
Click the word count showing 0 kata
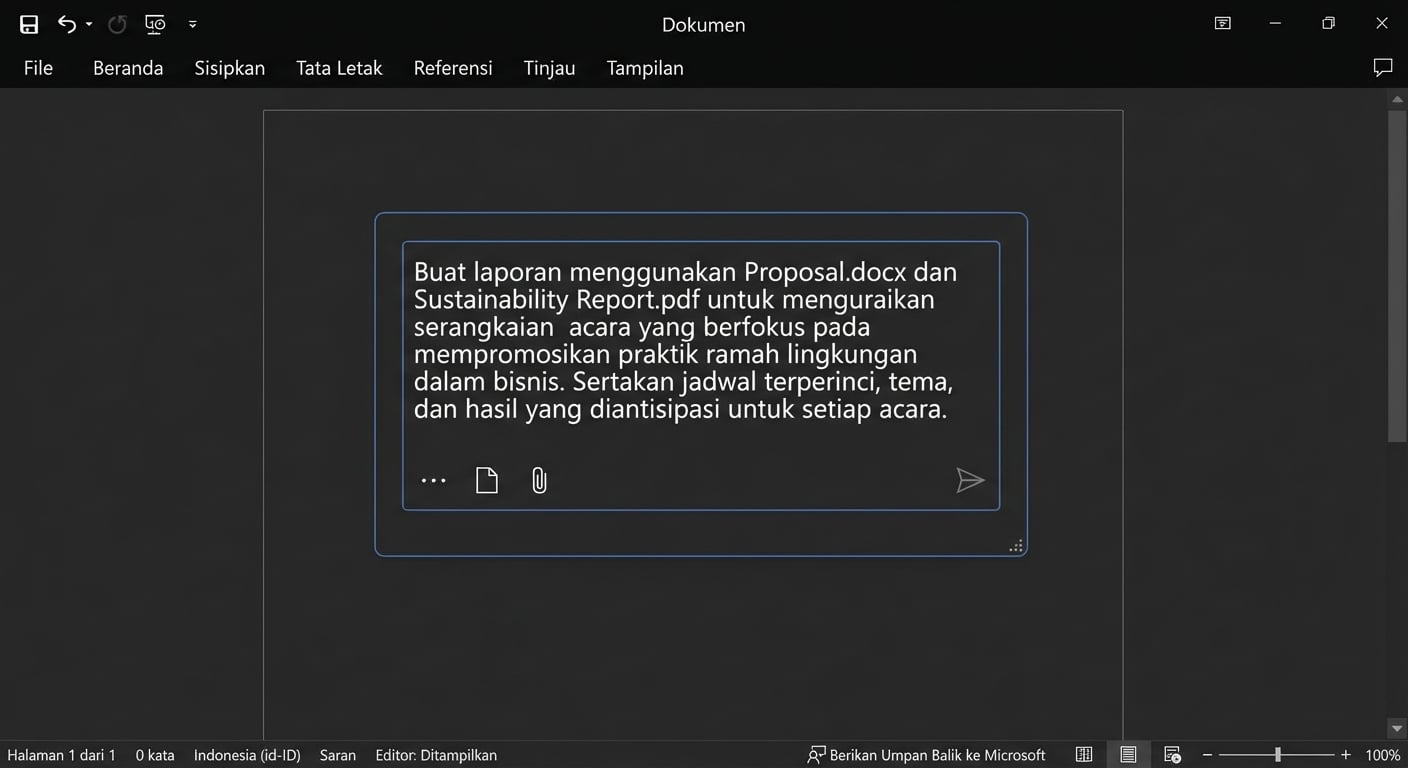click(x=155, y=755)
